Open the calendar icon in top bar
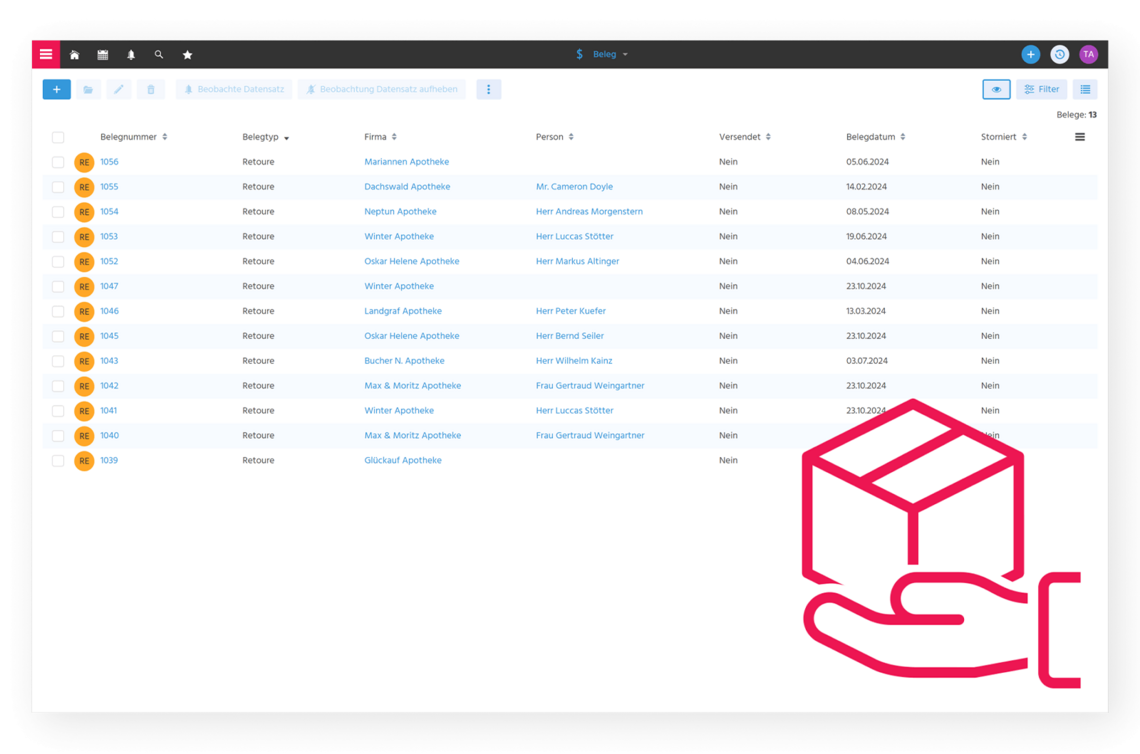This screenshot has height=754, width=1140. point(102,55)
